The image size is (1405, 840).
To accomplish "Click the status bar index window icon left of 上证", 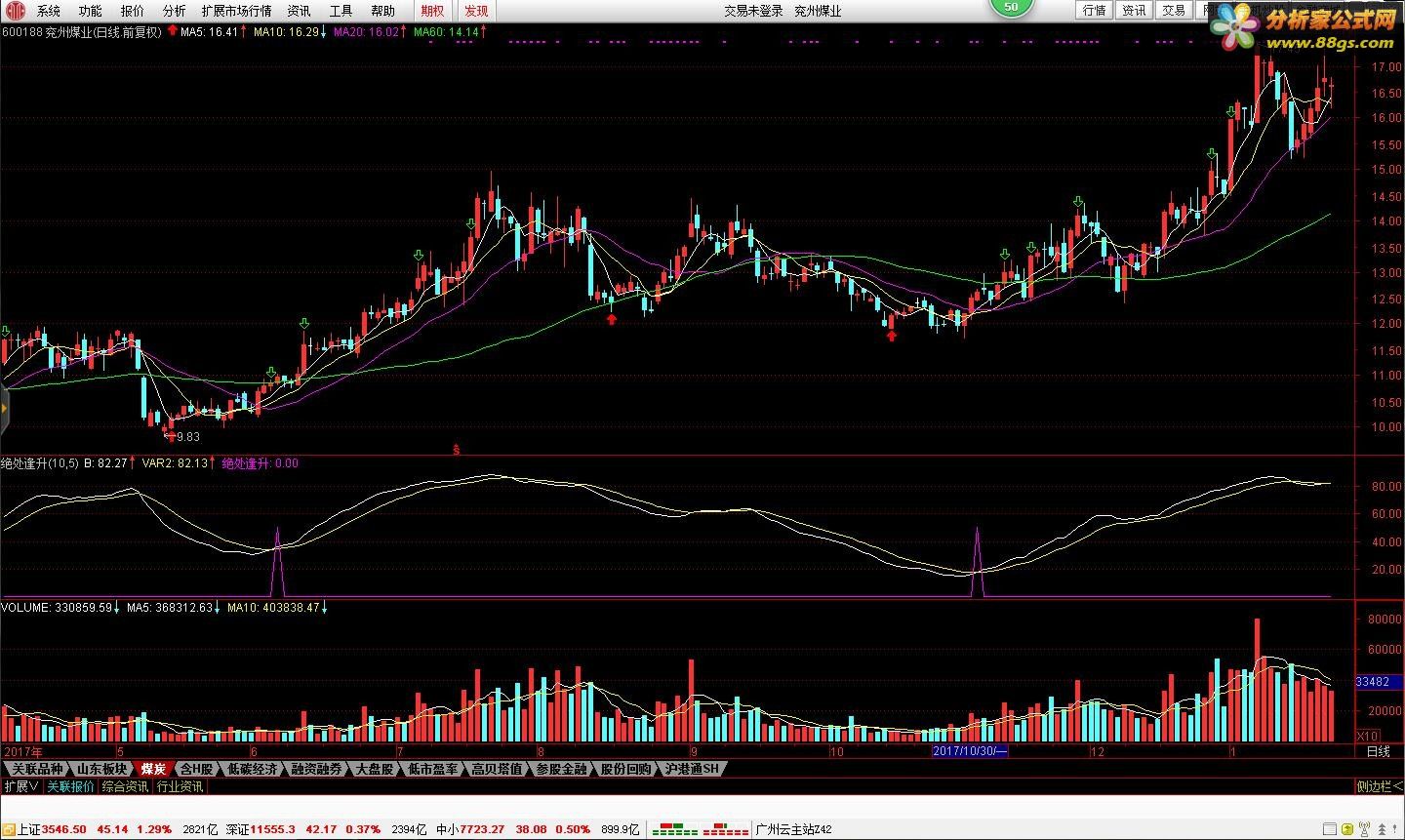I will coord(9,829).
